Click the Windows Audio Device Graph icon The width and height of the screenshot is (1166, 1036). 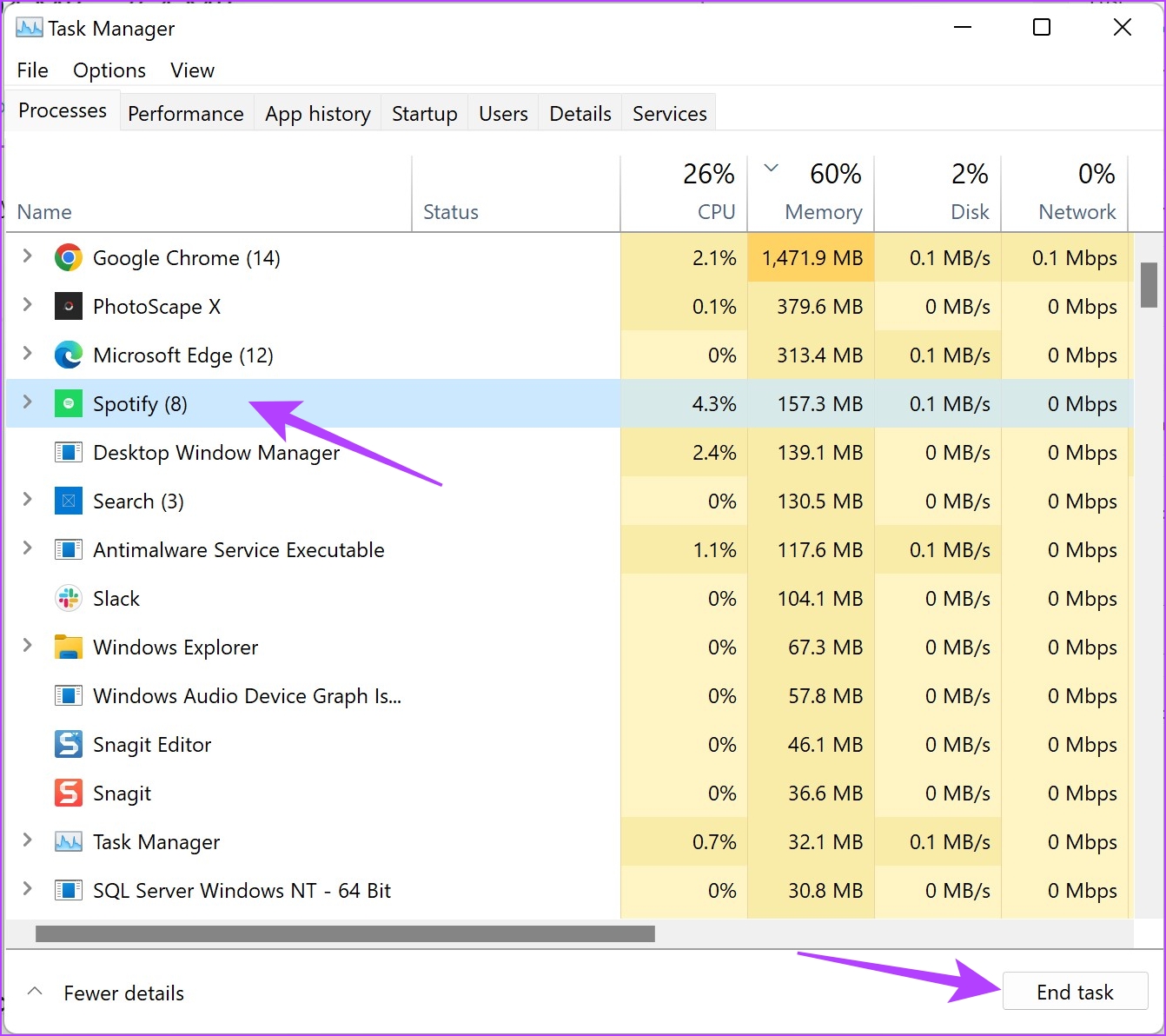pos(69,696)
